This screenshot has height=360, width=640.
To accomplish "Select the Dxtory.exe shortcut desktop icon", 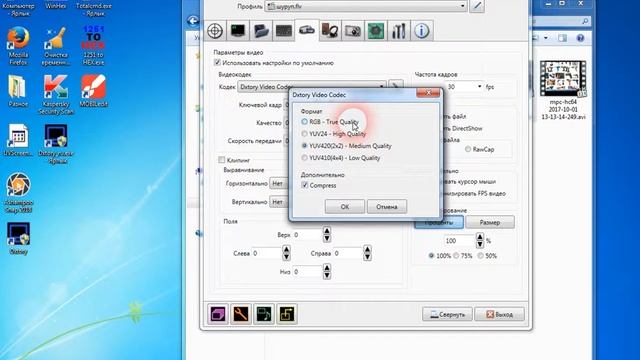I will coord(56,144).
